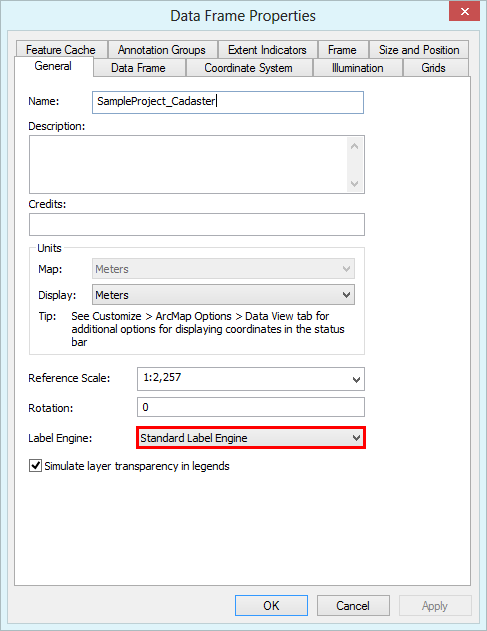Open the Annotation Groups tab
487x631 pixels.
click(162, 49)
